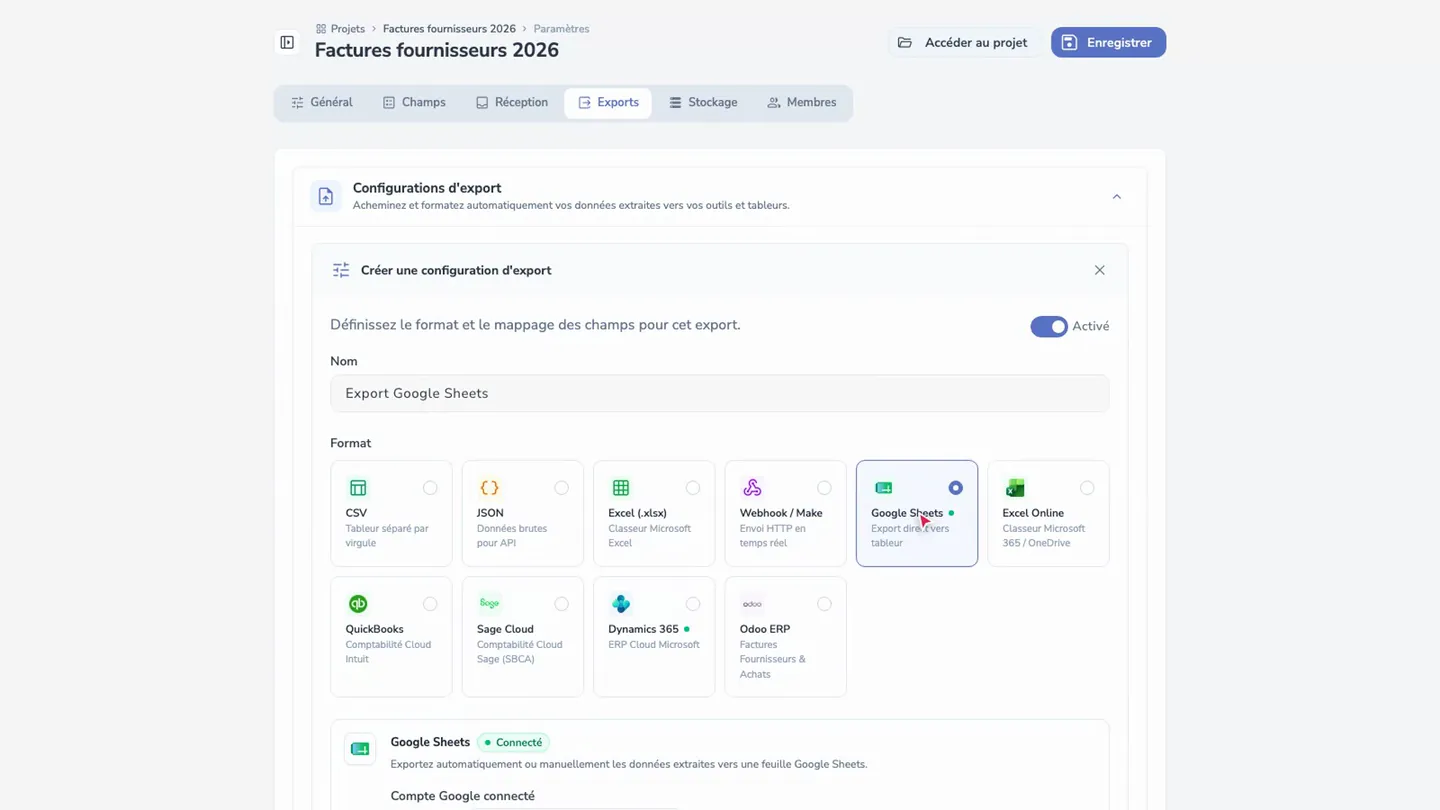Open the Général tab
Screen dimensions: 1440x810
(x=322, y=103)
